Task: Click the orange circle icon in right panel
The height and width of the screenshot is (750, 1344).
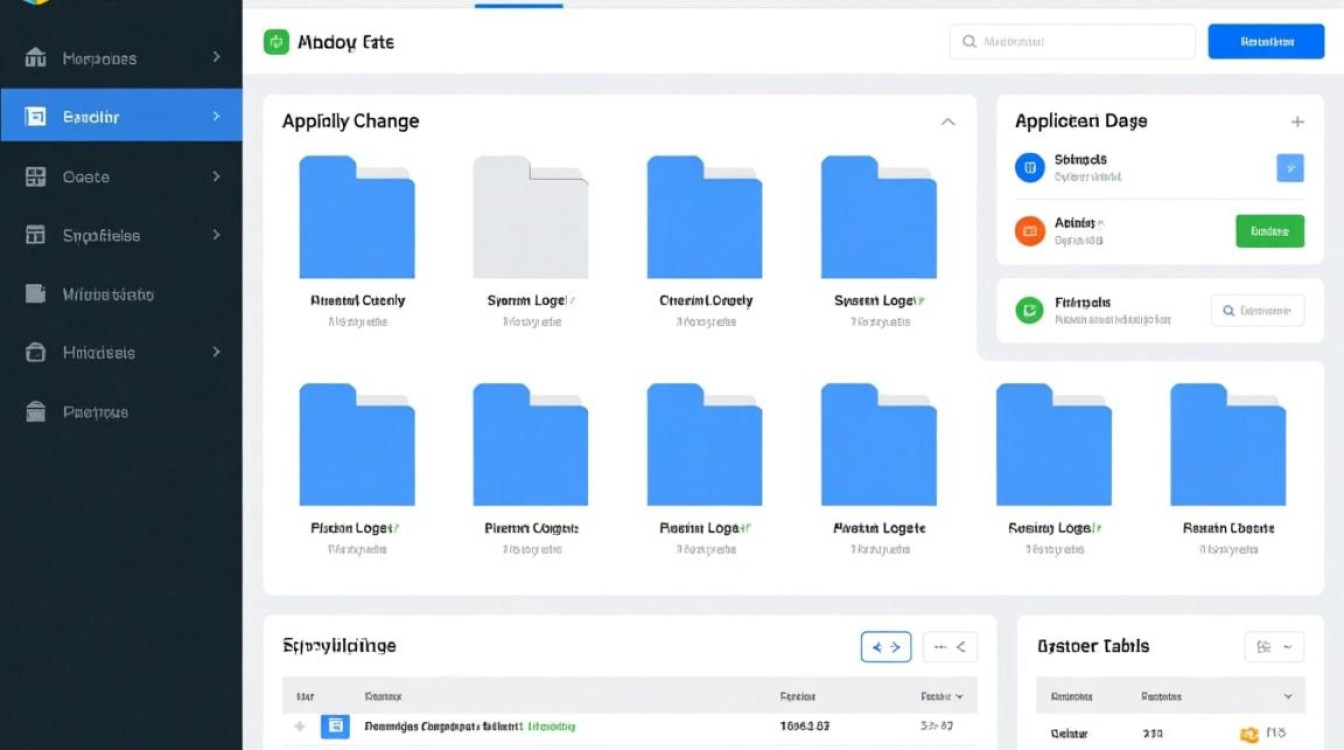Action: point(1029,230)
